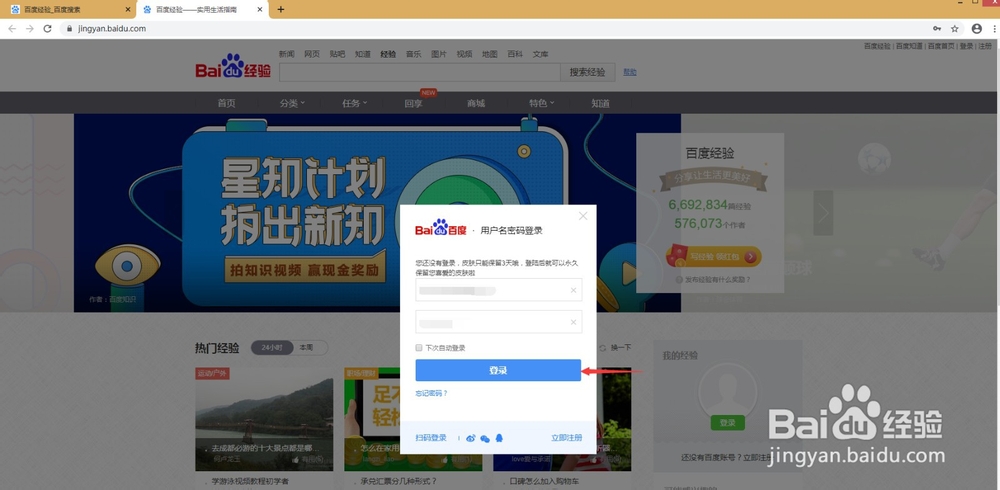Open the top-right 百度首页 link
Screen dimensions: 1000x490
941,46
